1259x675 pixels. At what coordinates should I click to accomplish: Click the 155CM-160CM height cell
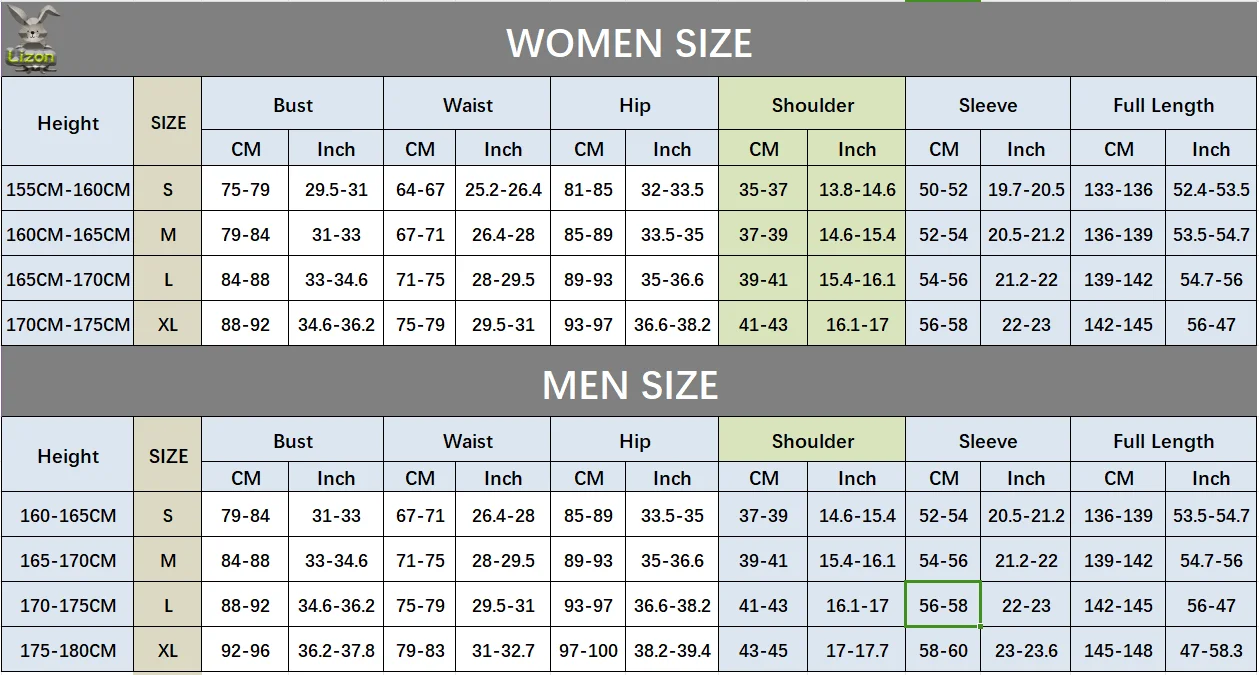(x=68, y=189)
